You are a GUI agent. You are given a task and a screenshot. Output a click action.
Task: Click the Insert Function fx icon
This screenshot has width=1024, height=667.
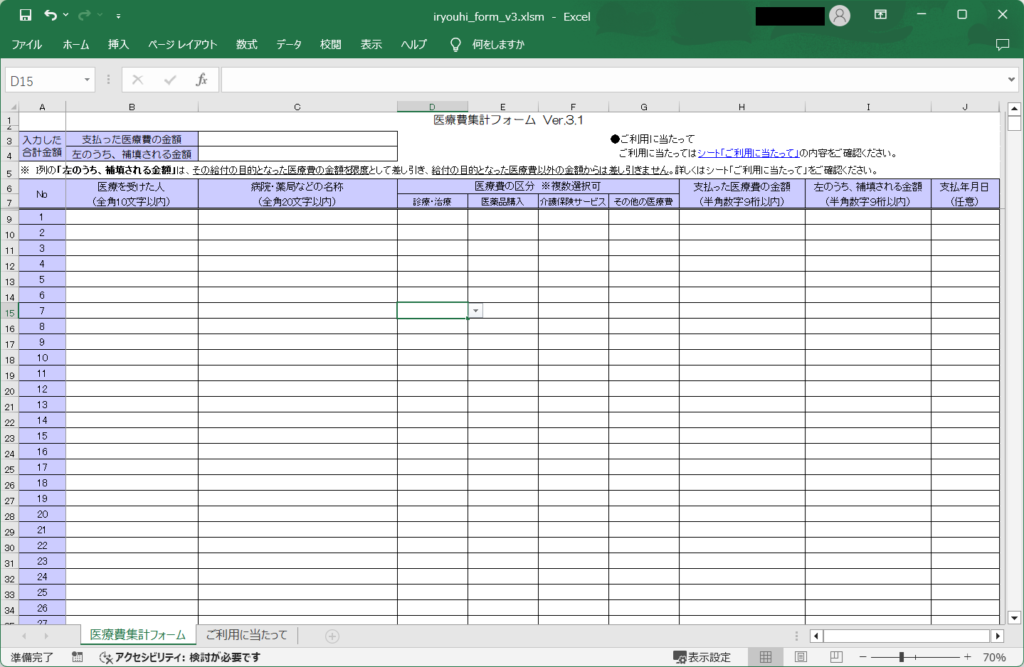coord(201,79)
